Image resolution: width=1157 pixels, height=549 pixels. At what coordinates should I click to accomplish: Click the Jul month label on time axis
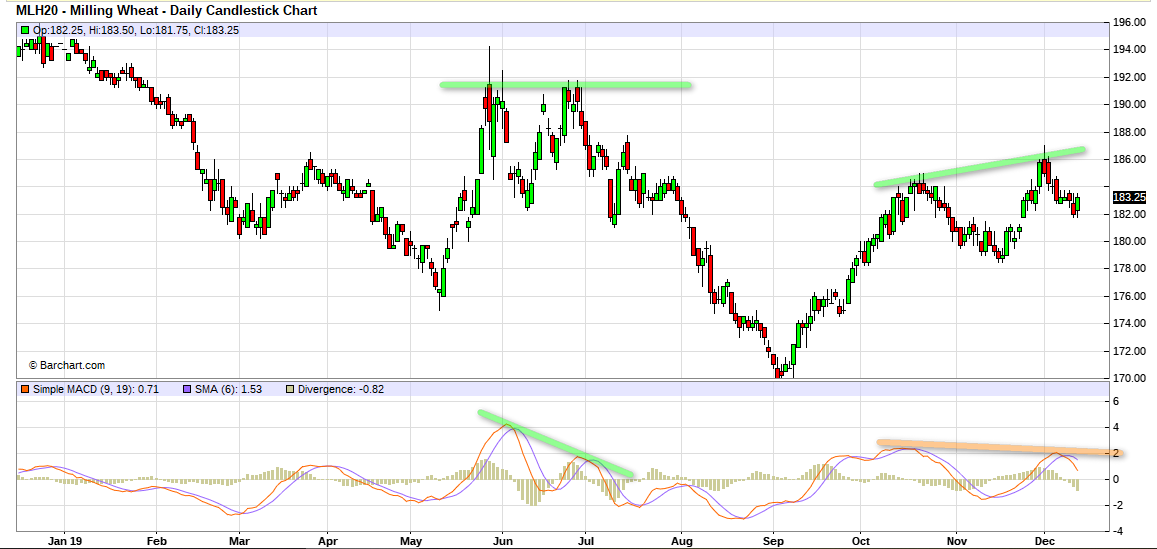[x=587, y=539]
